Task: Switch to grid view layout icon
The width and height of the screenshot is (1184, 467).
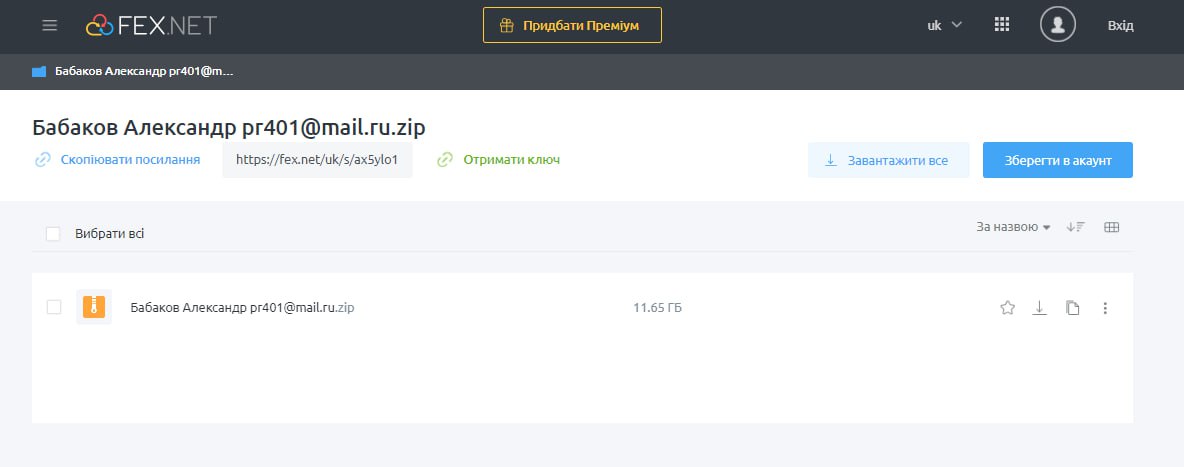Action: tap(1111, 228)
